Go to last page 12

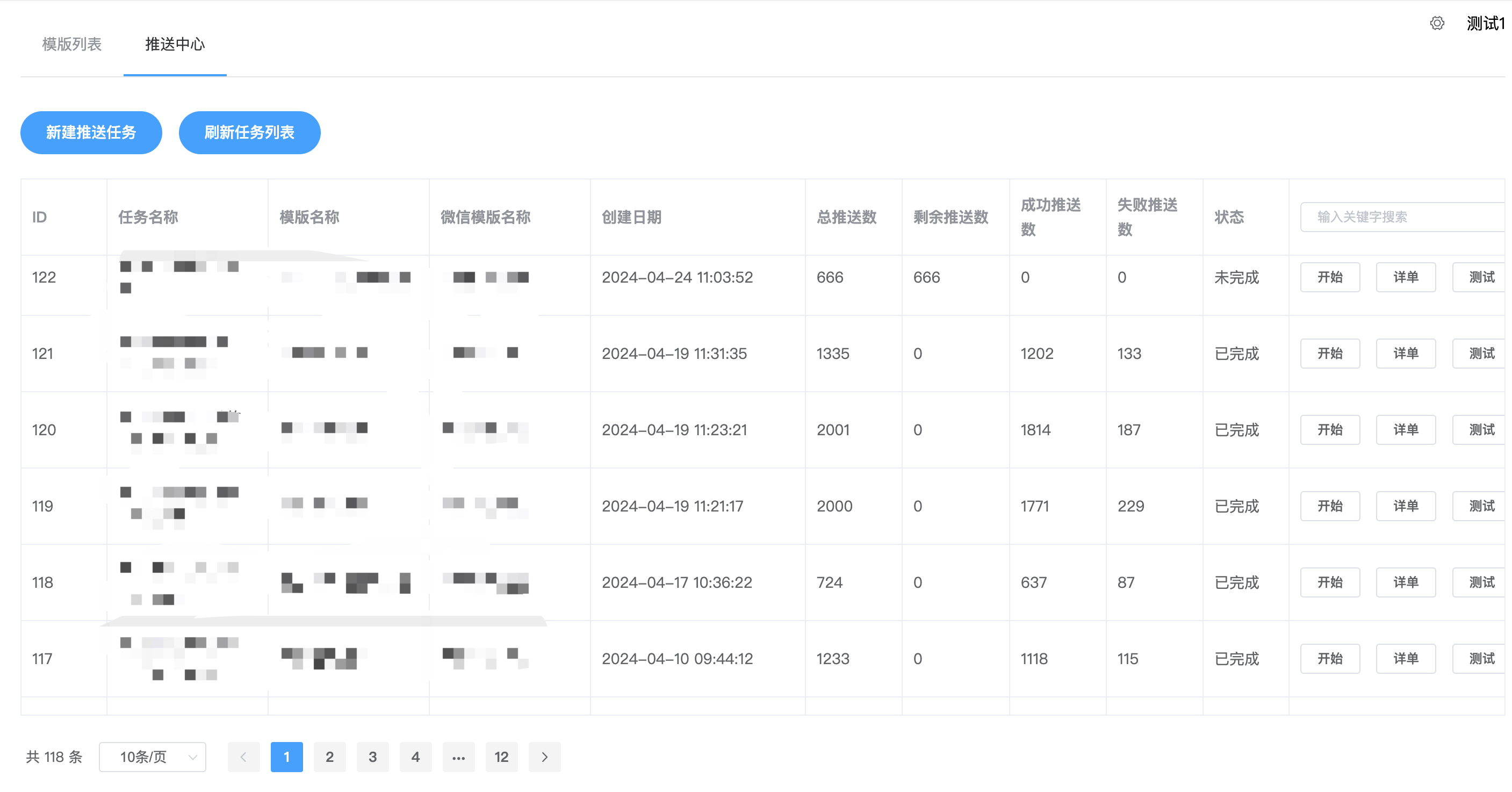(501, 757)
